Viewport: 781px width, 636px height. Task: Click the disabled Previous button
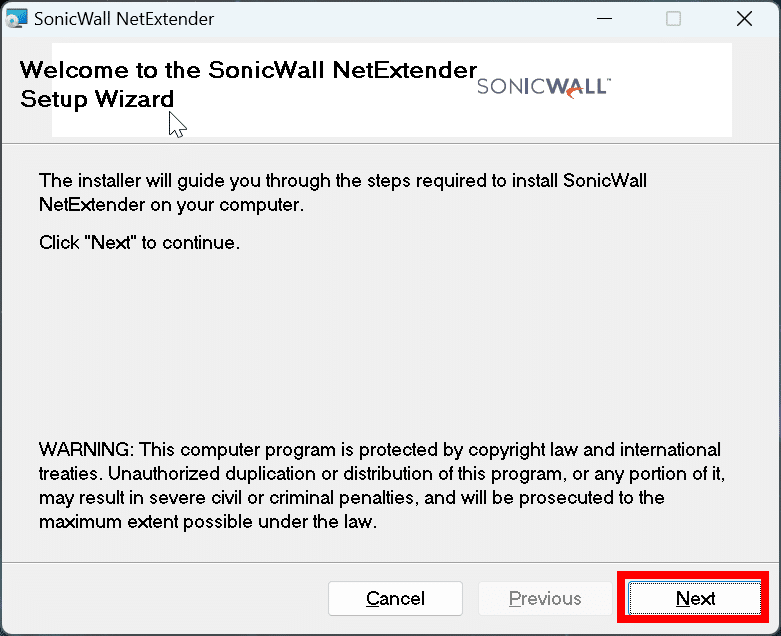click(545, 598)
